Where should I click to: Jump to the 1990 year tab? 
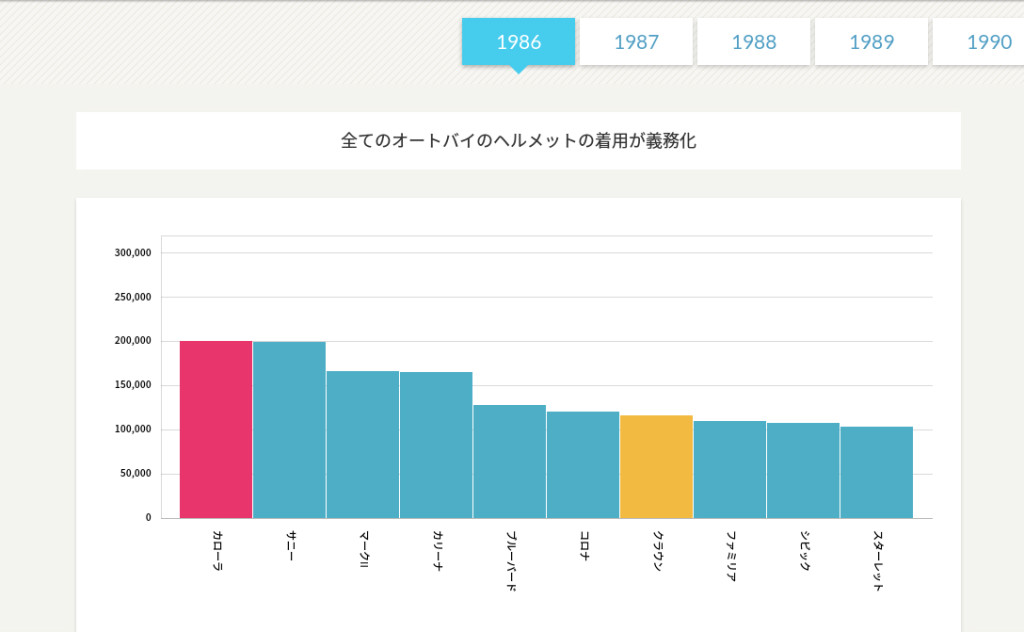[985, 42]
